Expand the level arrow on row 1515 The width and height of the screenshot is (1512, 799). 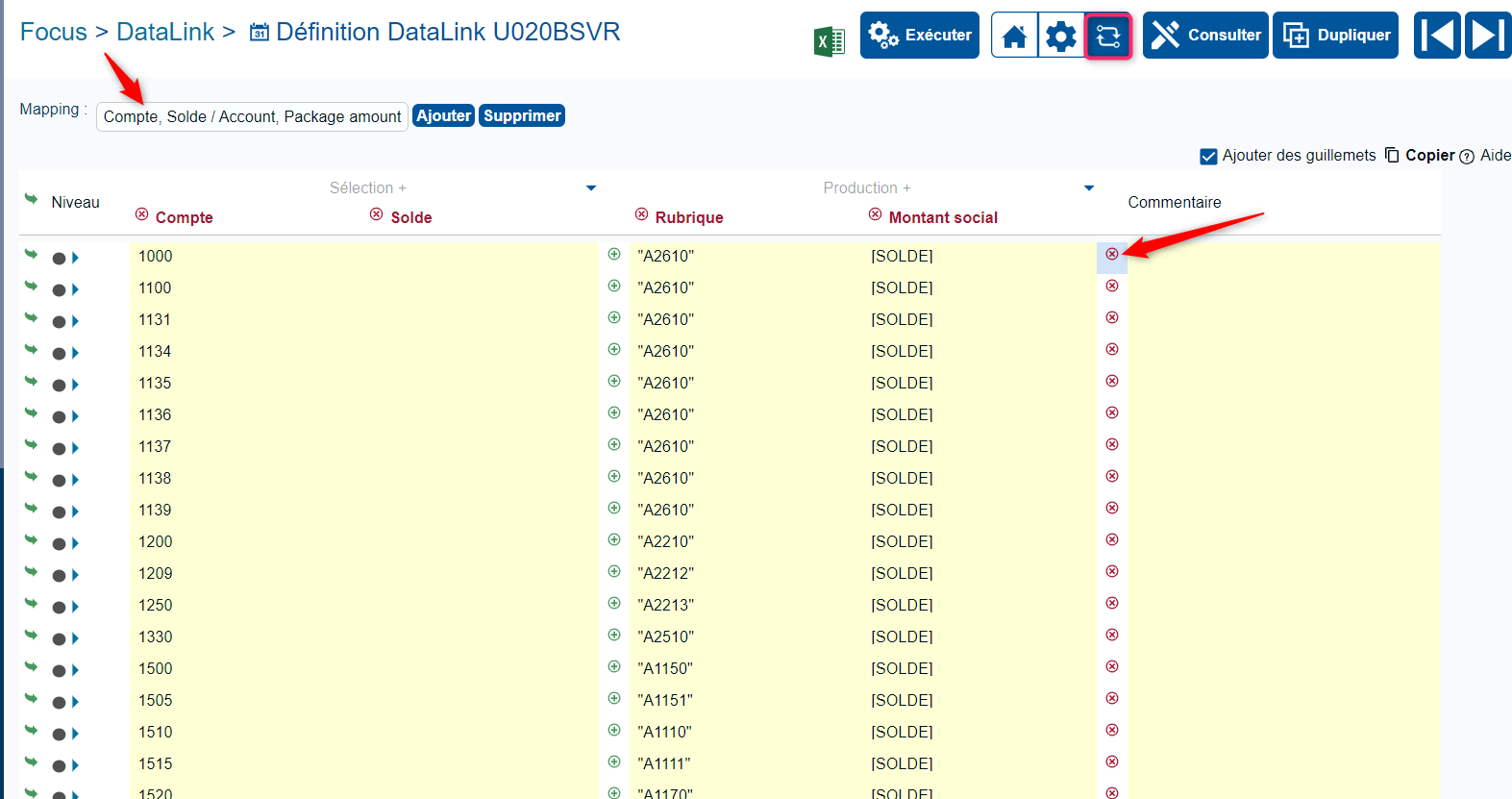(x=75, y=765)
